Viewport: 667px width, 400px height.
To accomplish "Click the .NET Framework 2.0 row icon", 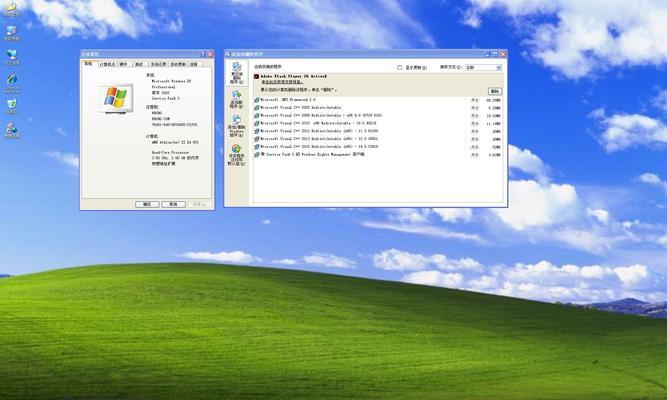I will coord(257,100).
